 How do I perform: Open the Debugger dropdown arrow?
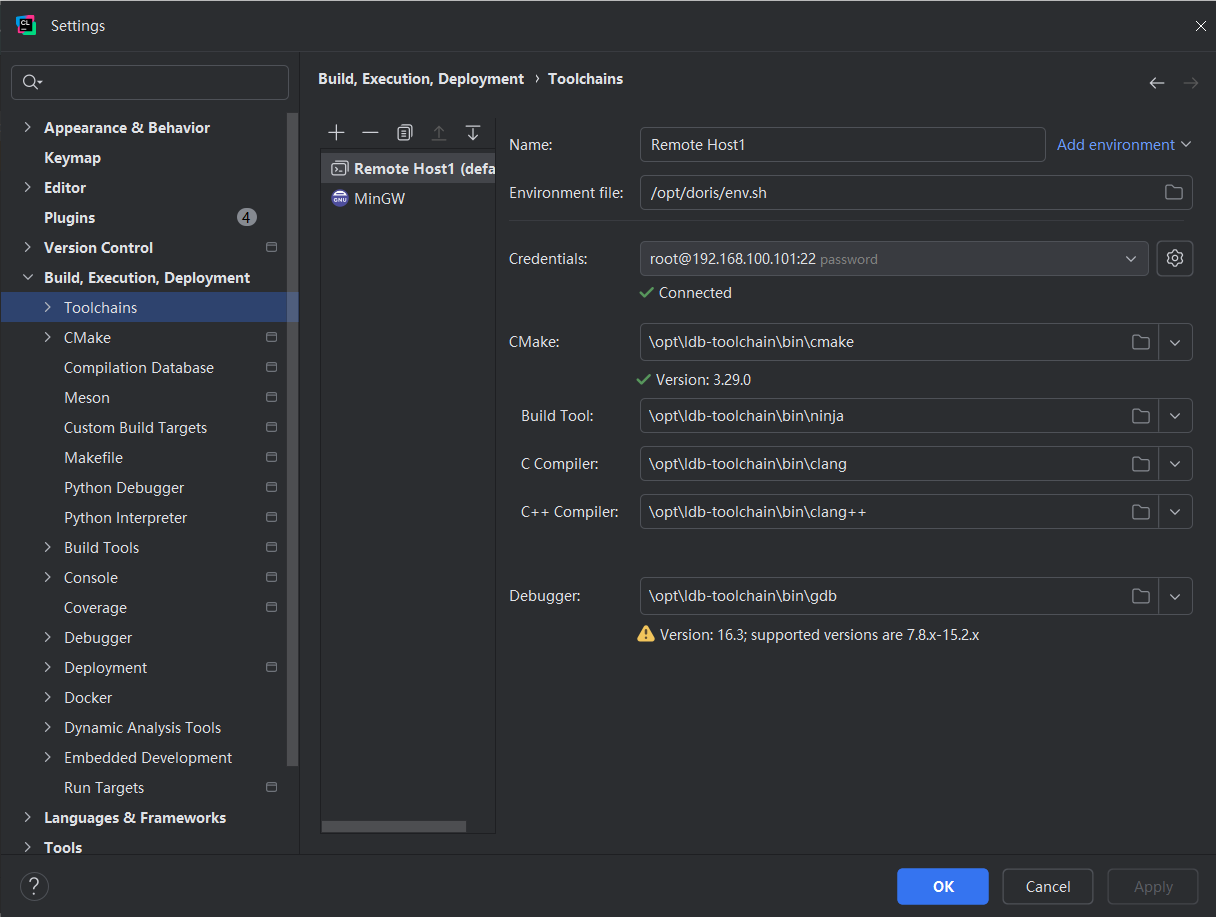[x=1175, y=596]
